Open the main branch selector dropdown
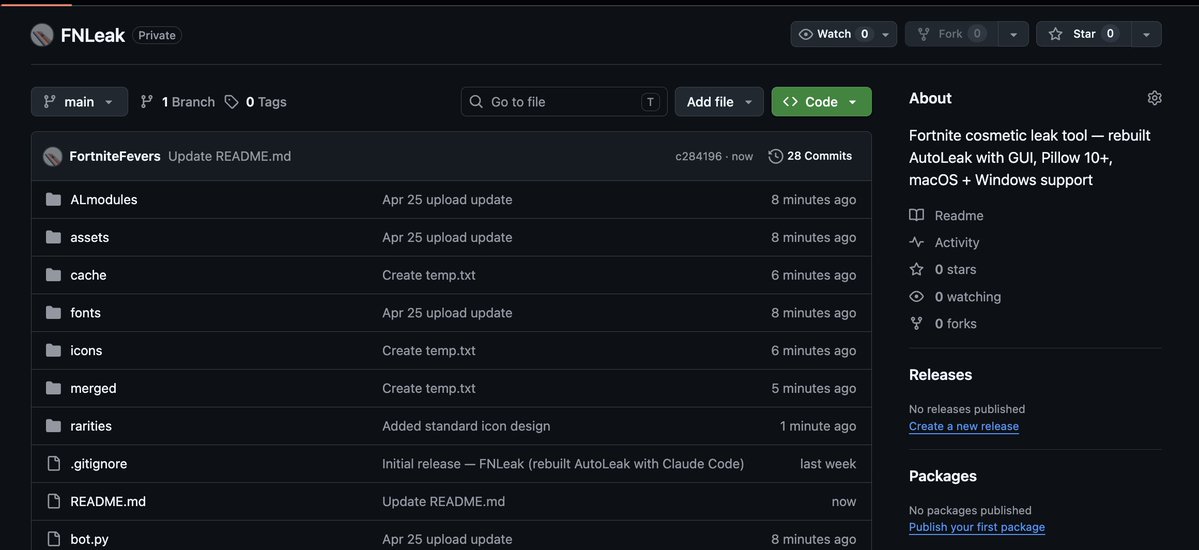1199x550 pixels. (80, 102)
